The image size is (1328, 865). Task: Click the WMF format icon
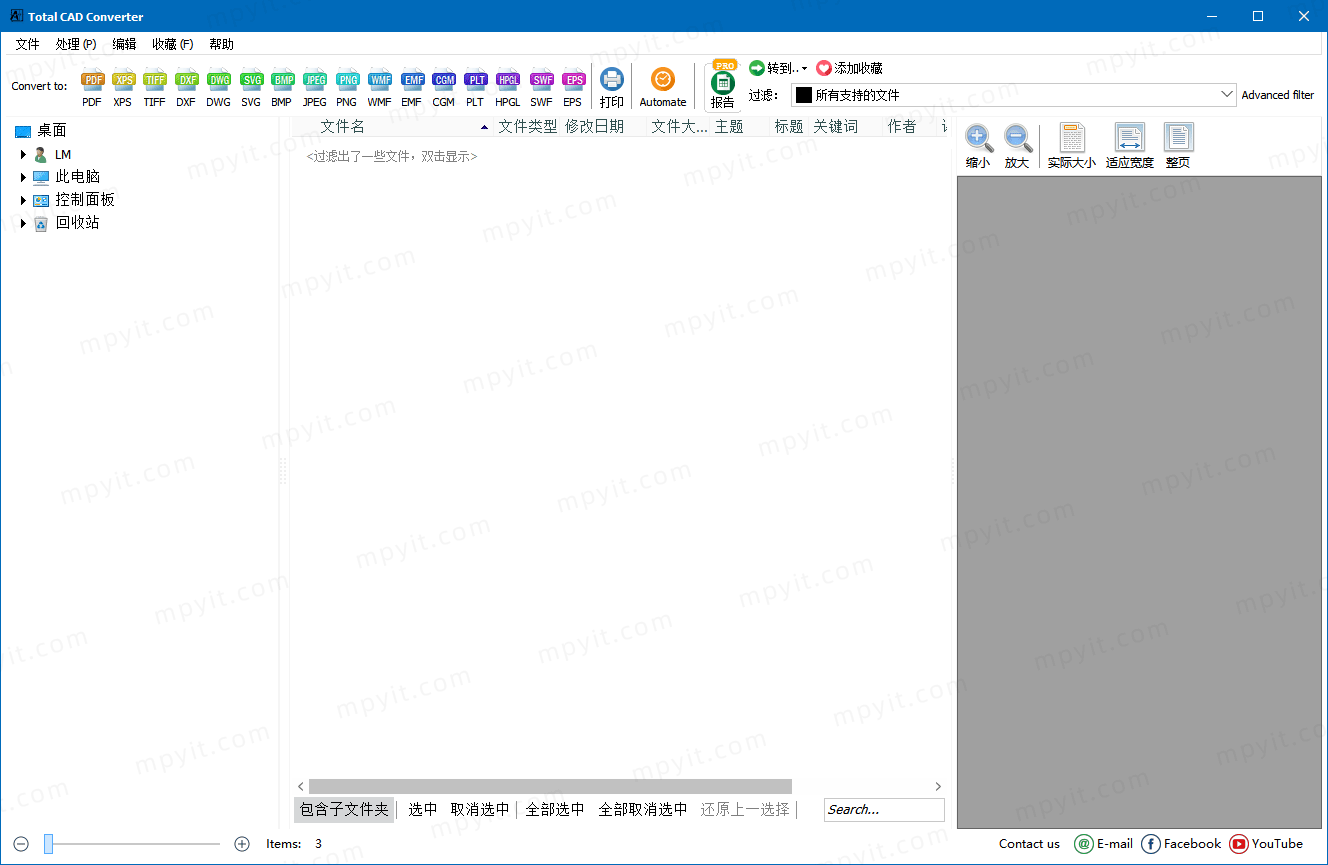point(380,88)
